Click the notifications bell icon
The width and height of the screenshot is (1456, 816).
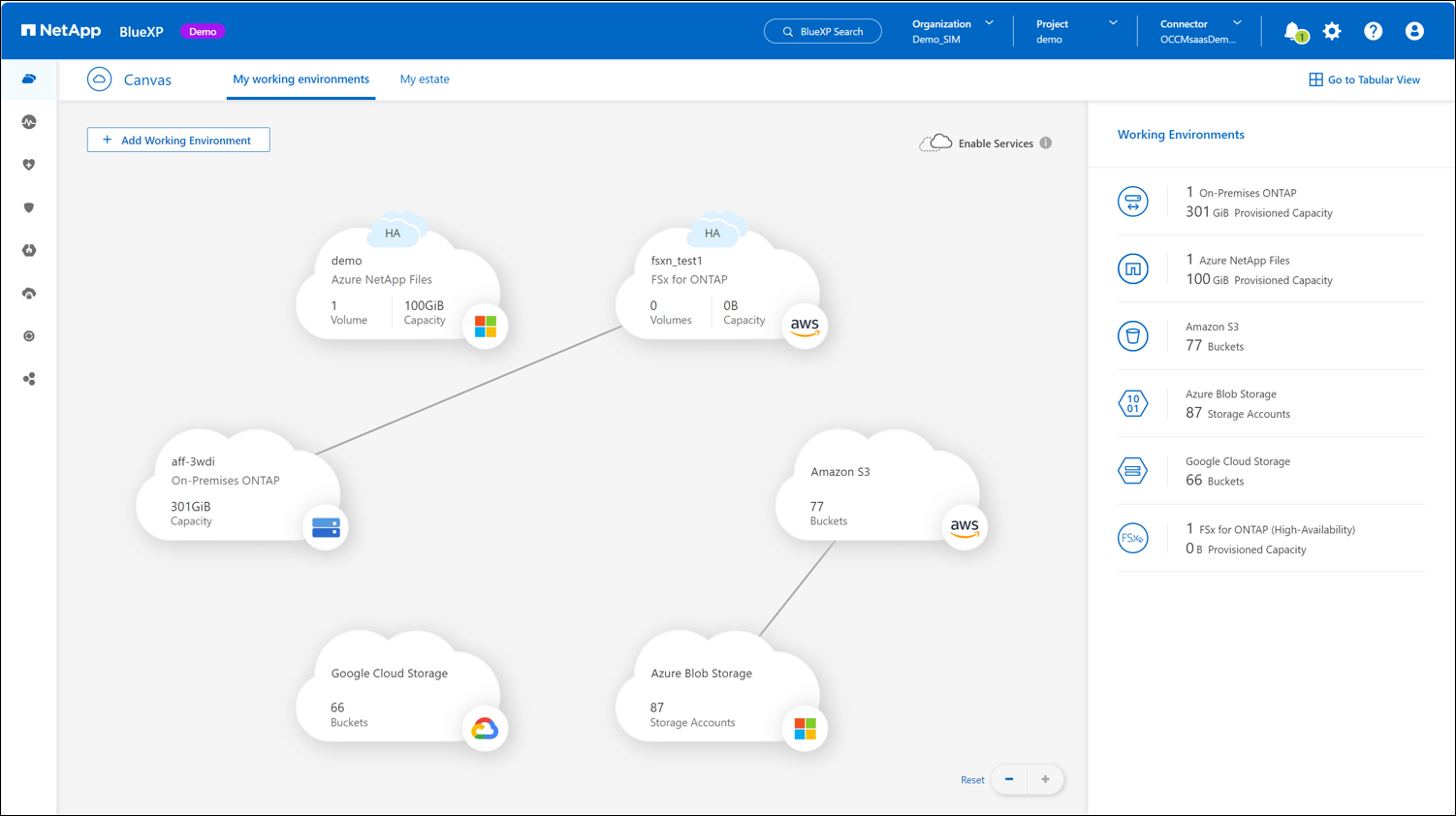(x=1293, y=32)
